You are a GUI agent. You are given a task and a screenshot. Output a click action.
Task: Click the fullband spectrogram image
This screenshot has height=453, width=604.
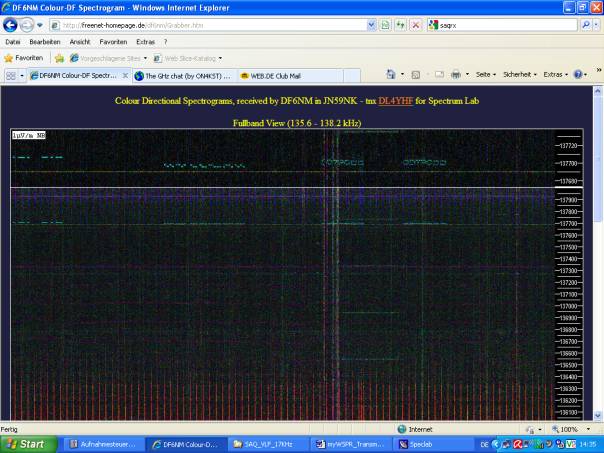[x=297, y=274]
